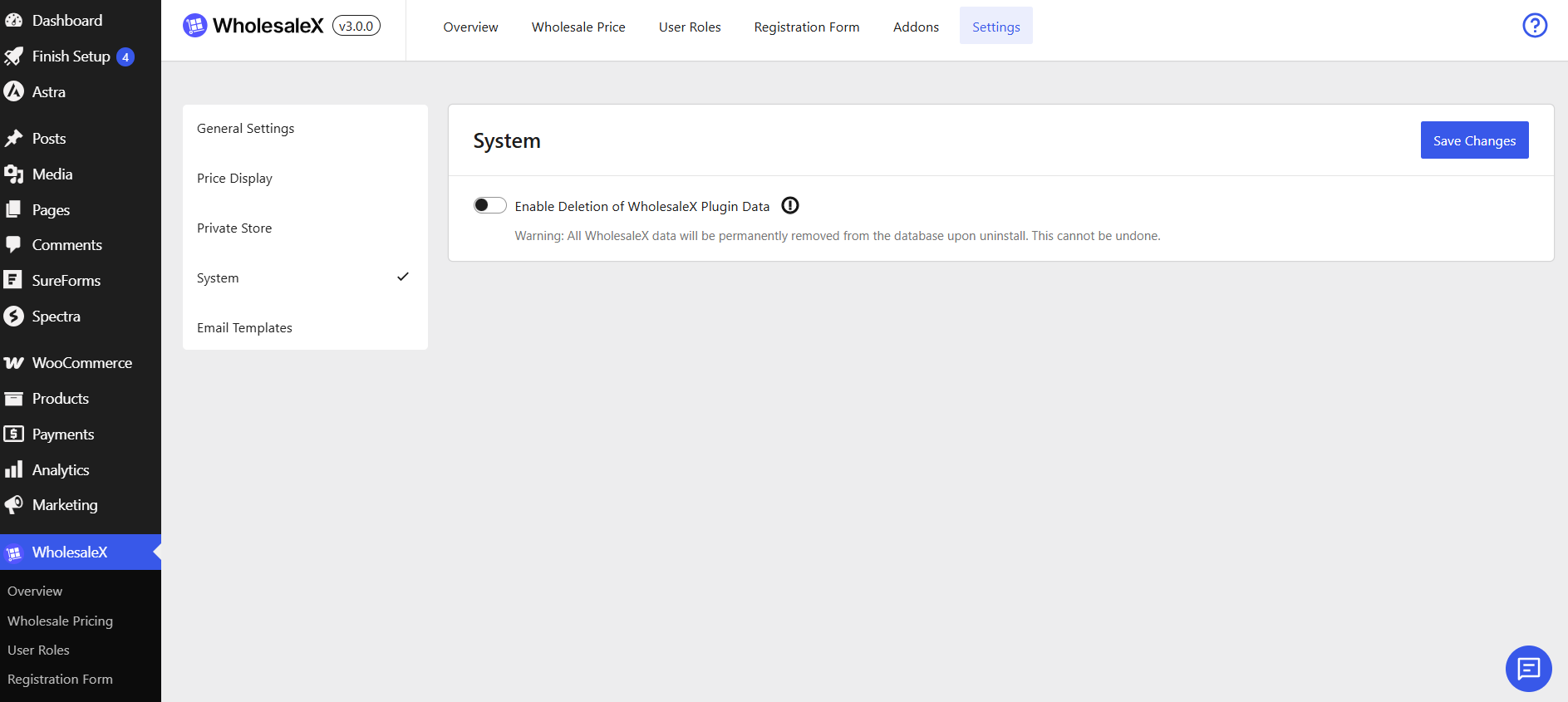Open the User Roles header tab

point(690,27)
